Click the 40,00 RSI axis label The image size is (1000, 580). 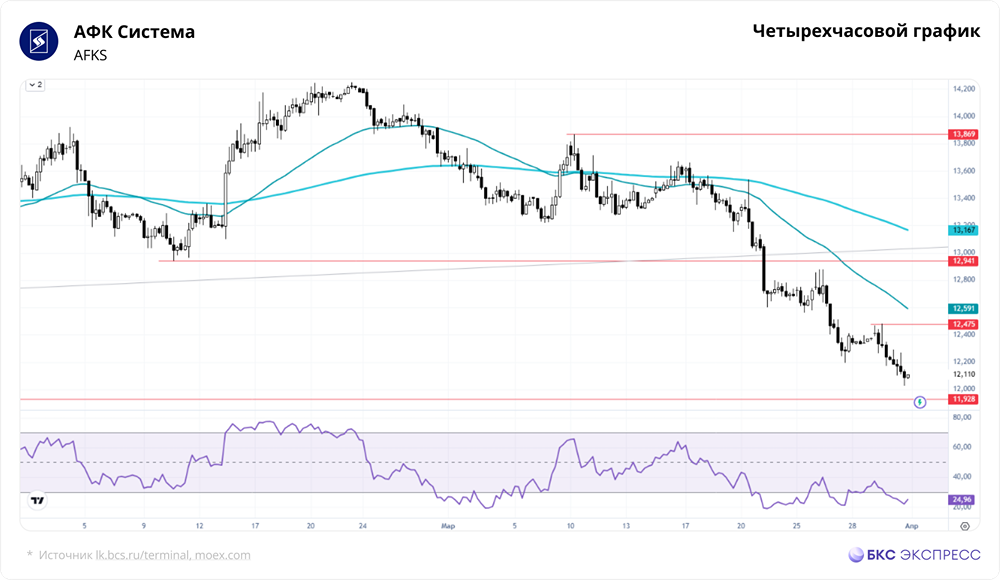pos(962,477)
